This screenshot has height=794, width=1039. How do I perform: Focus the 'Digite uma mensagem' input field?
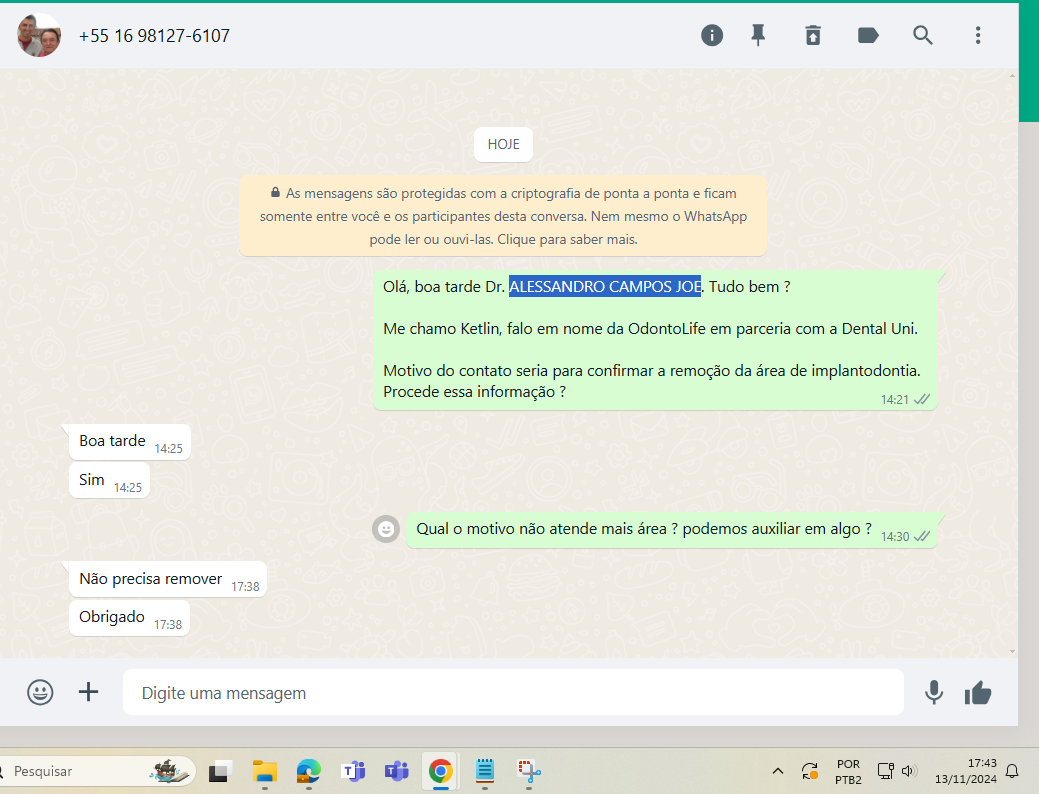tap(513, 693)
